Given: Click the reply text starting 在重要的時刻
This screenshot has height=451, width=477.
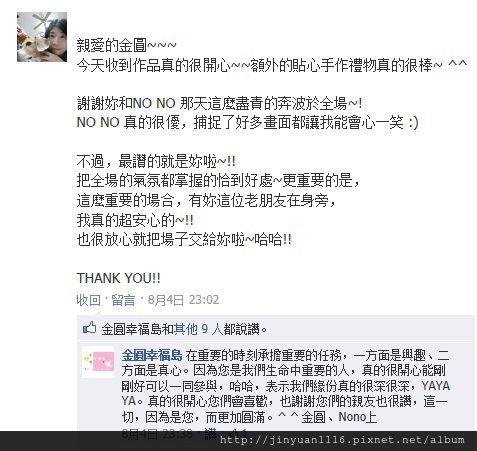Looking at the screenshot, I should click(x=285, y=387).
